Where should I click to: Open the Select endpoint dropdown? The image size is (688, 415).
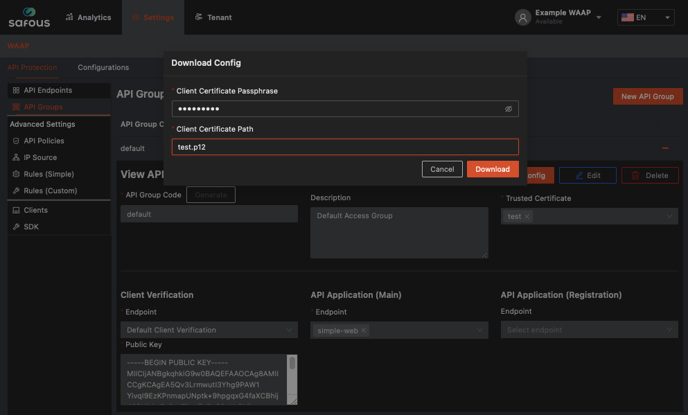click(x=589, y=330)
